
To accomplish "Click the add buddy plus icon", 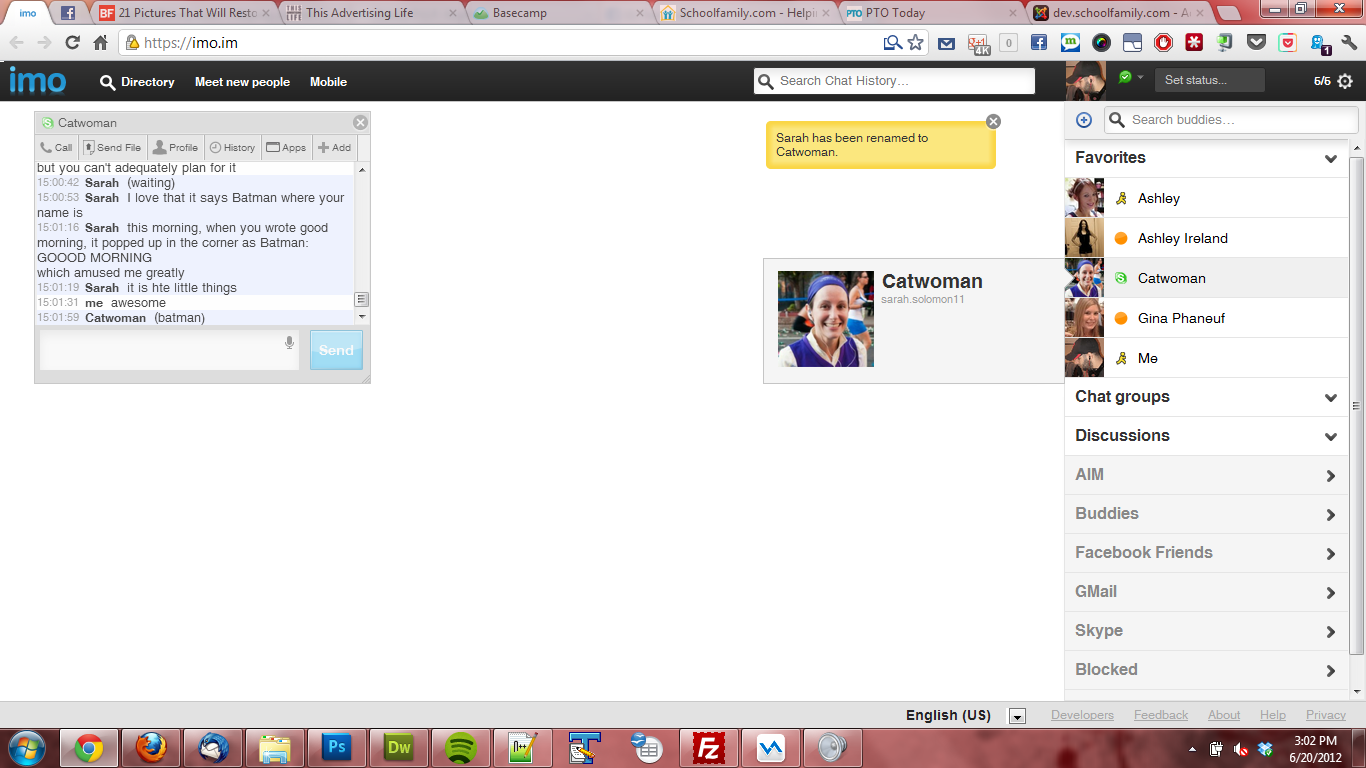I will (1084, 120).
